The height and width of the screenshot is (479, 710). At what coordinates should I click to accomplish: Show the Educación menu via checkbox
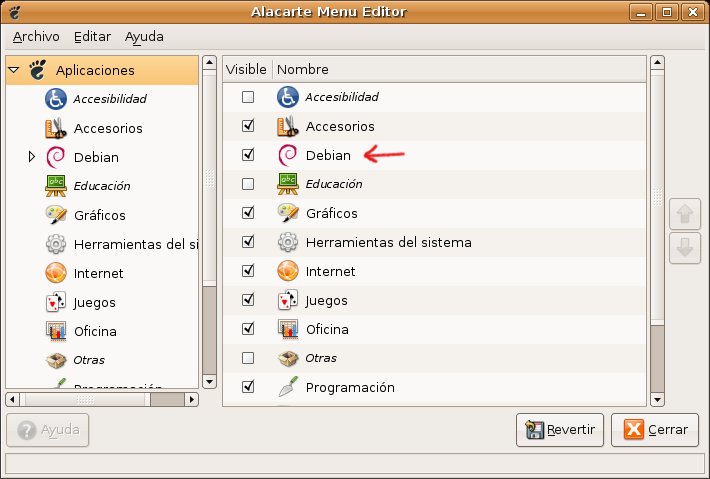(248, 184)
